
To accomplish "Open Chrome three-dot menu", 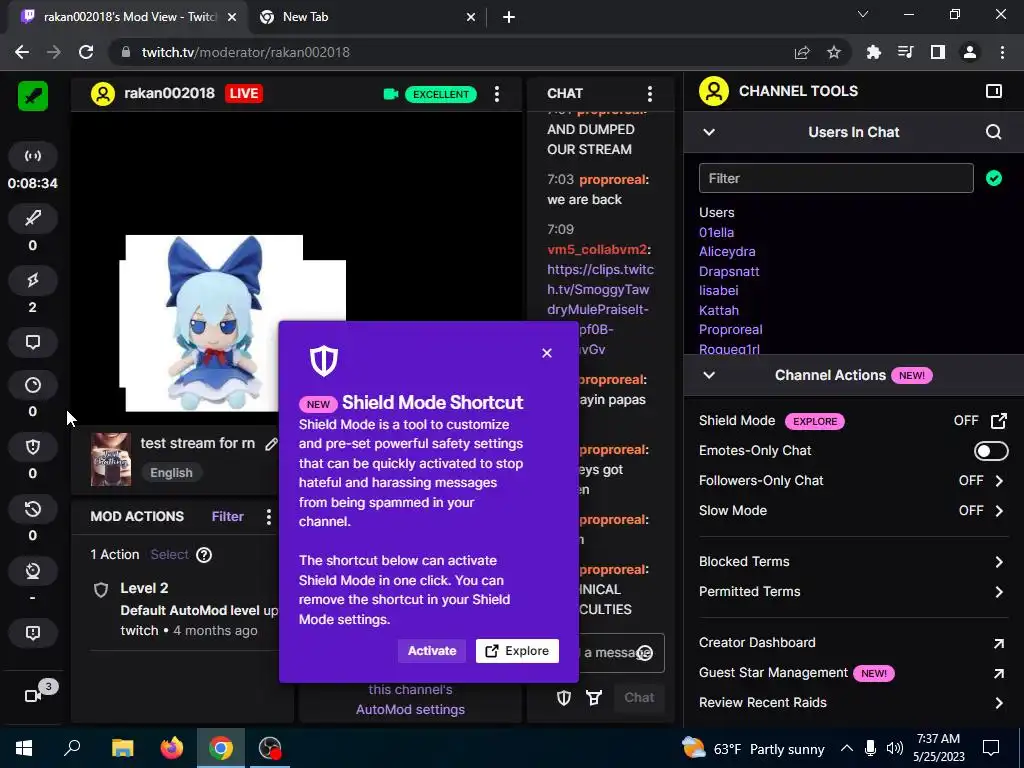I will (1002, 52).
